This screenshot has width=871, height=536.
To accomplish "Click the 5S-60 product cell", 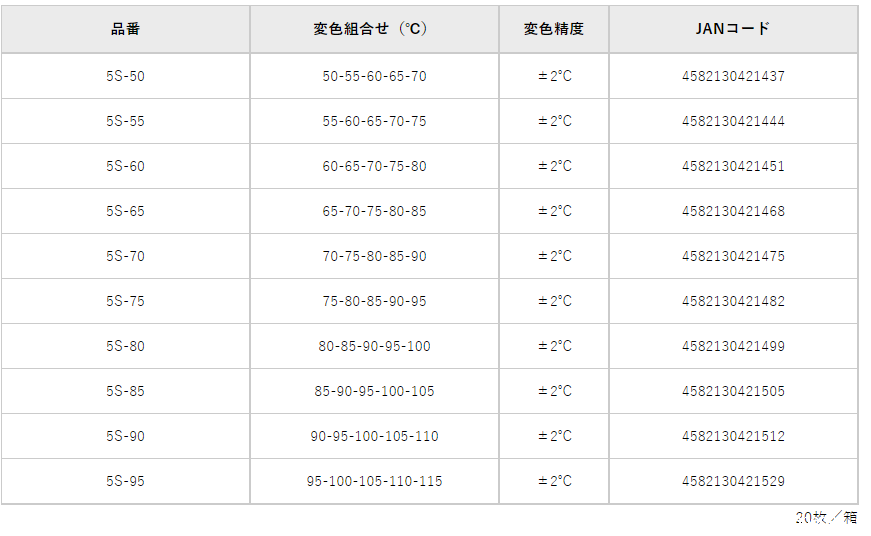I will [125, 166].
